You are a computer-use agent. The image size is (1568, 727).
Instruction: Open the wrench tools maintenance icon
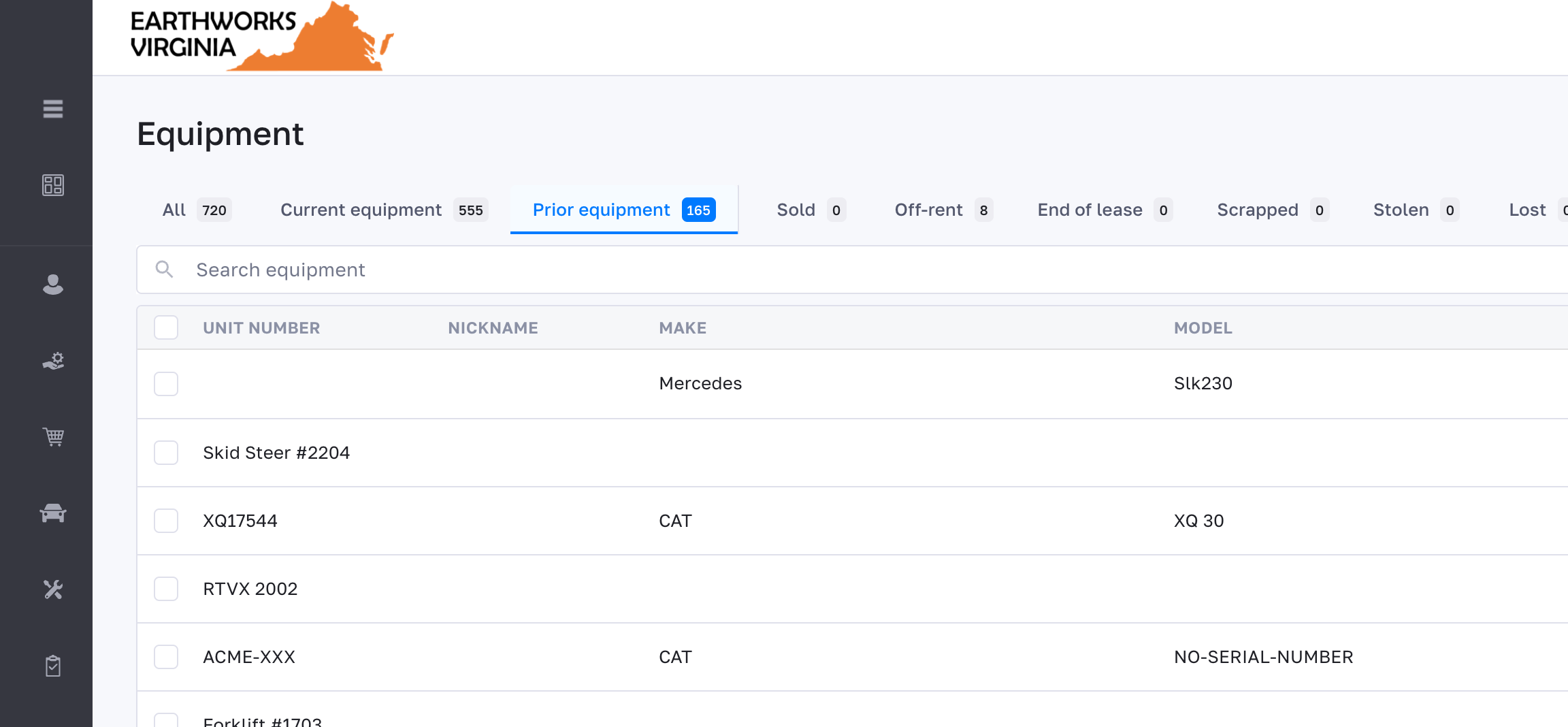52,589
